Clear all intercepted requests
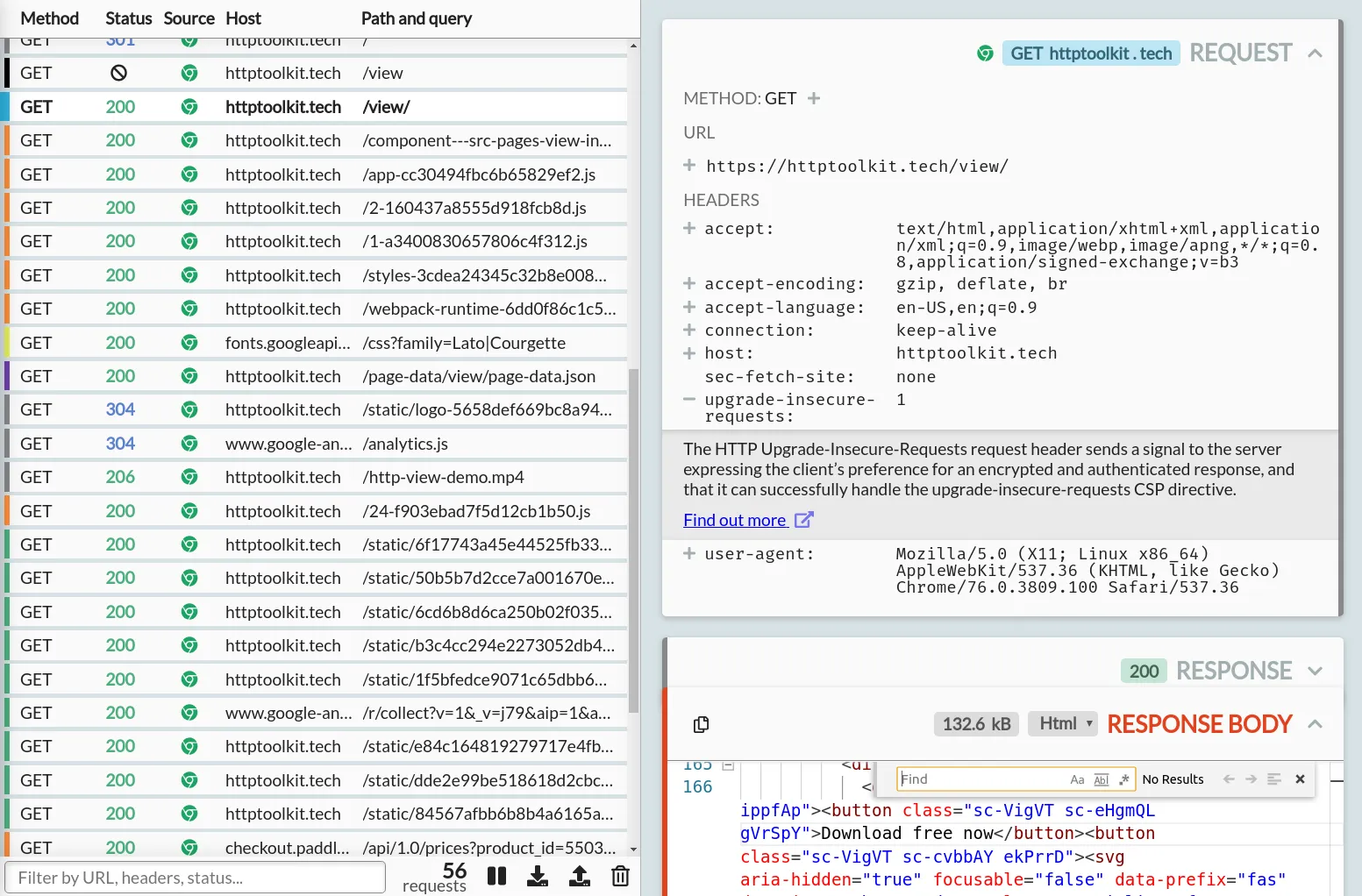The width and height of the screenshot is (1362, 896). [620, 876]
